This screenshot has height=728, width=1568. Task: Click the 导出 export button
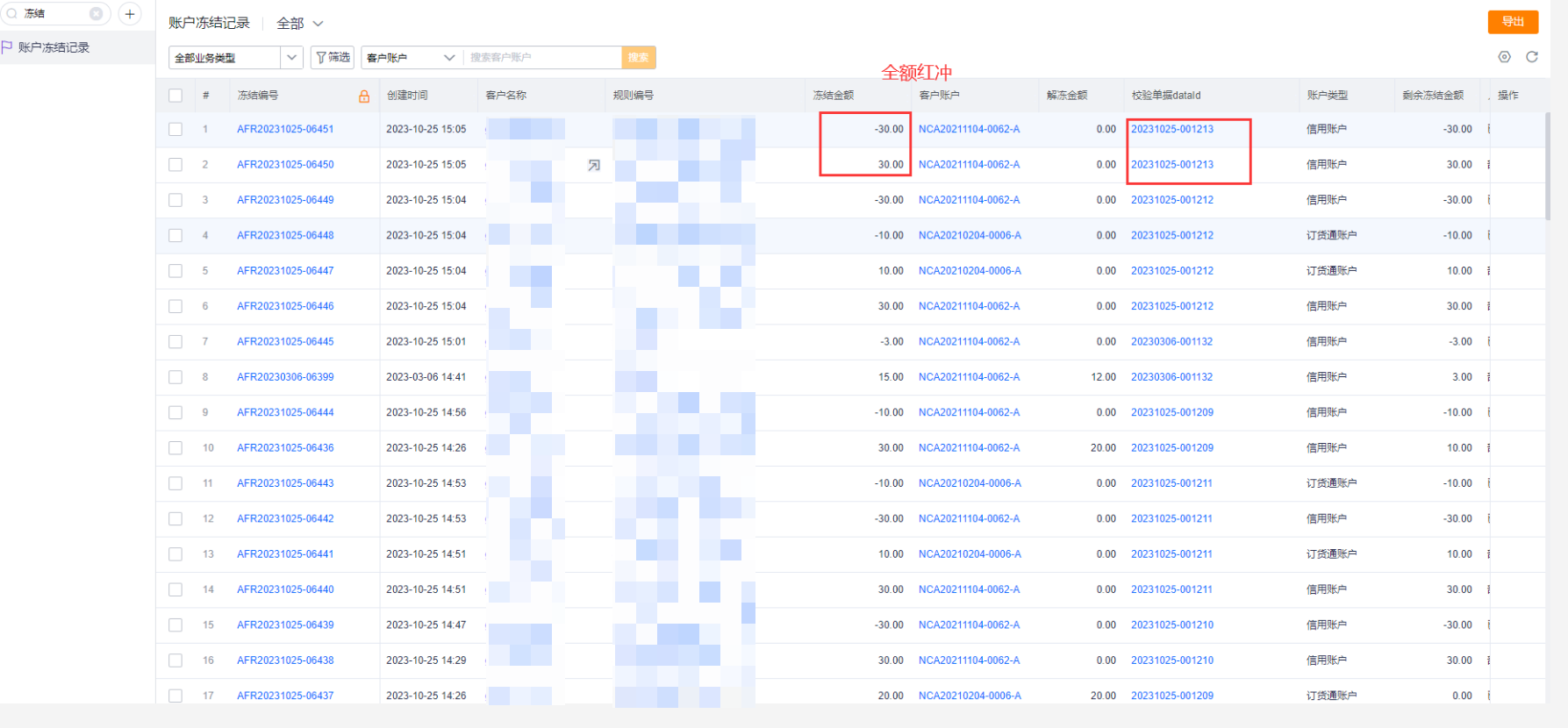click(1514, 22)
